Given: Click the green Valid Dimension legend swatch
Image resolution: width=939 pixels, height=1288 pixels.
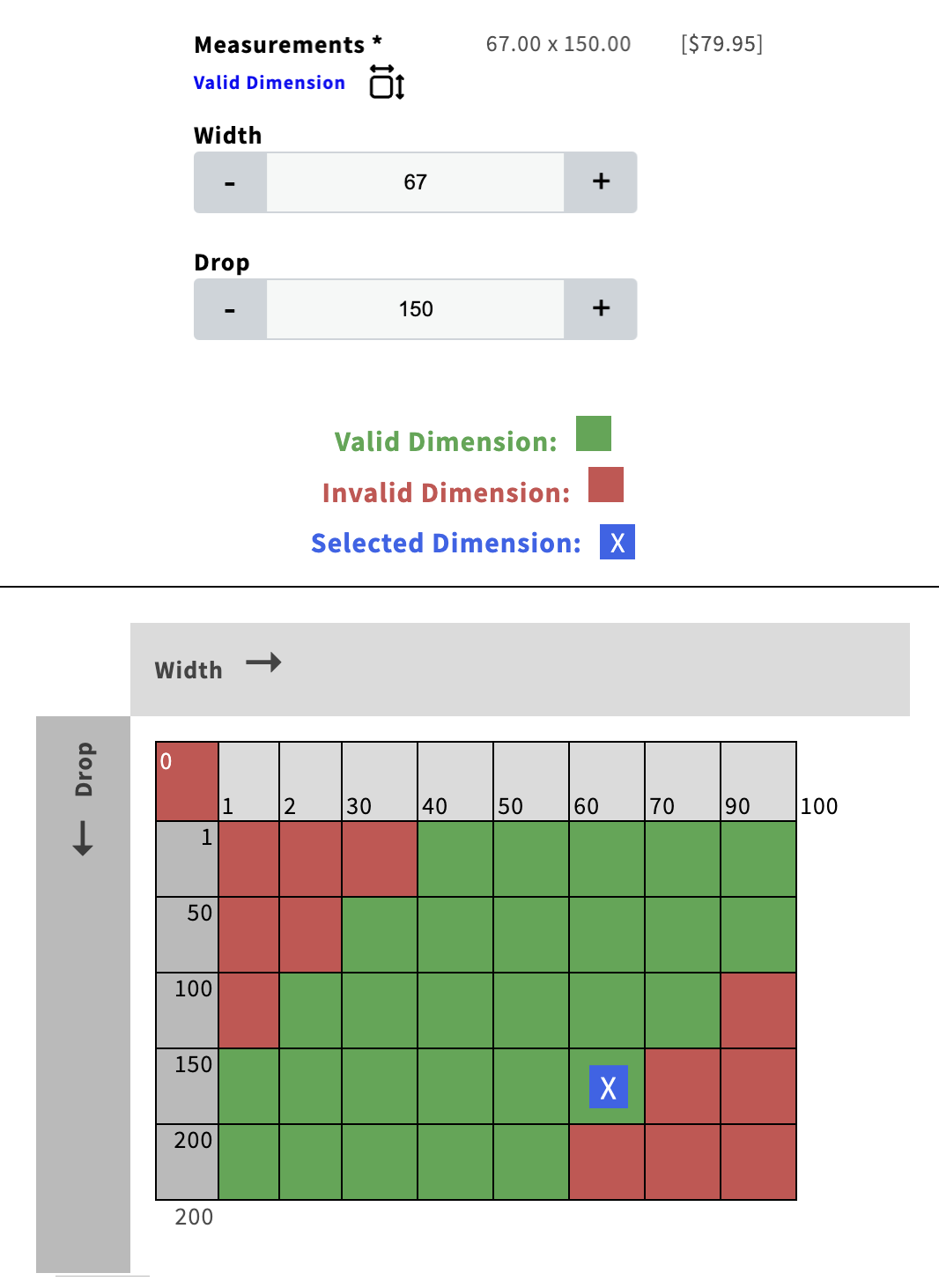Looking at the screenshot, I should [x=594, y=433].
